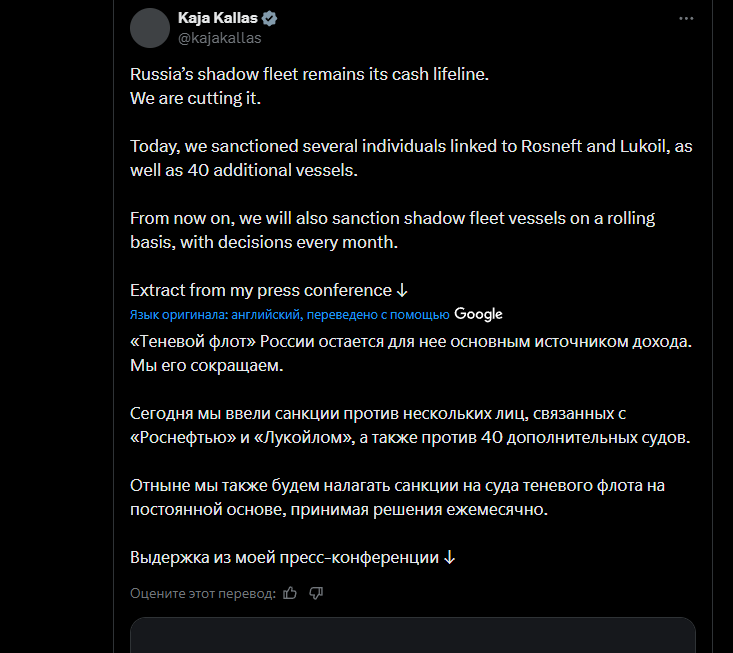Click the "Язык оригинала: английский" translation label

pyautogui.click(x=290, y=315)
